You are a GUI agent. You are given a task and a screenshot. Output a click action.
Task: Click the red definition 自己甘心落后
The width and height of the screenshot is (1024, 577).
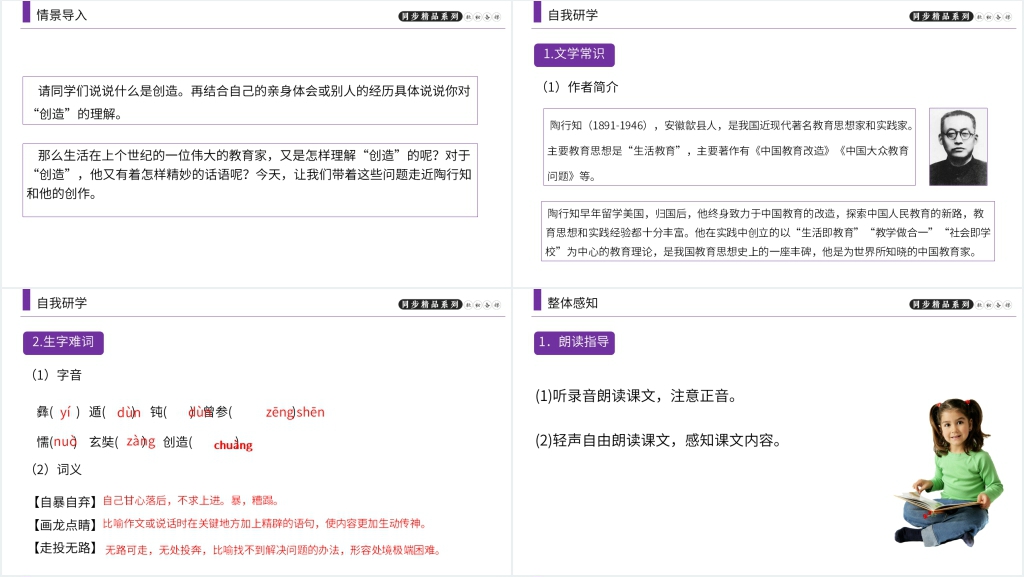[x=191, y=501]
